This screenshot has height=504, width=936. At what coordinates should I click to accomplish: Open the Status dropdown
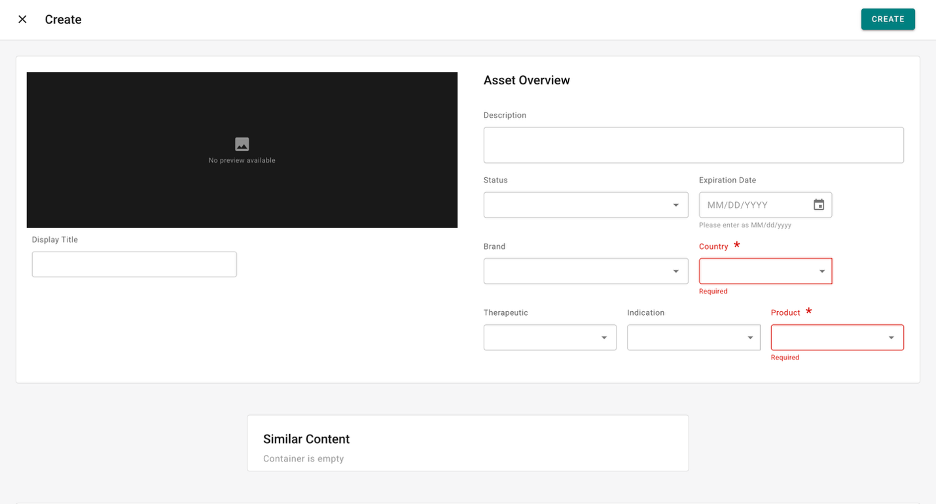586,205
